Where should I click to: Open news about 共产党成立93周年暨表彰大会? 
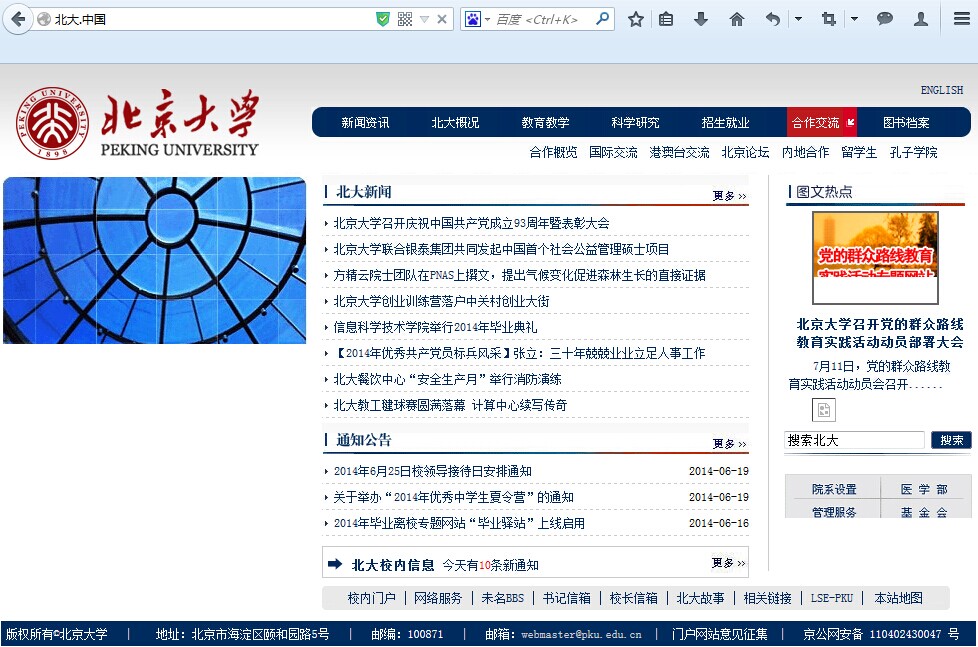[x=471, y=223]
